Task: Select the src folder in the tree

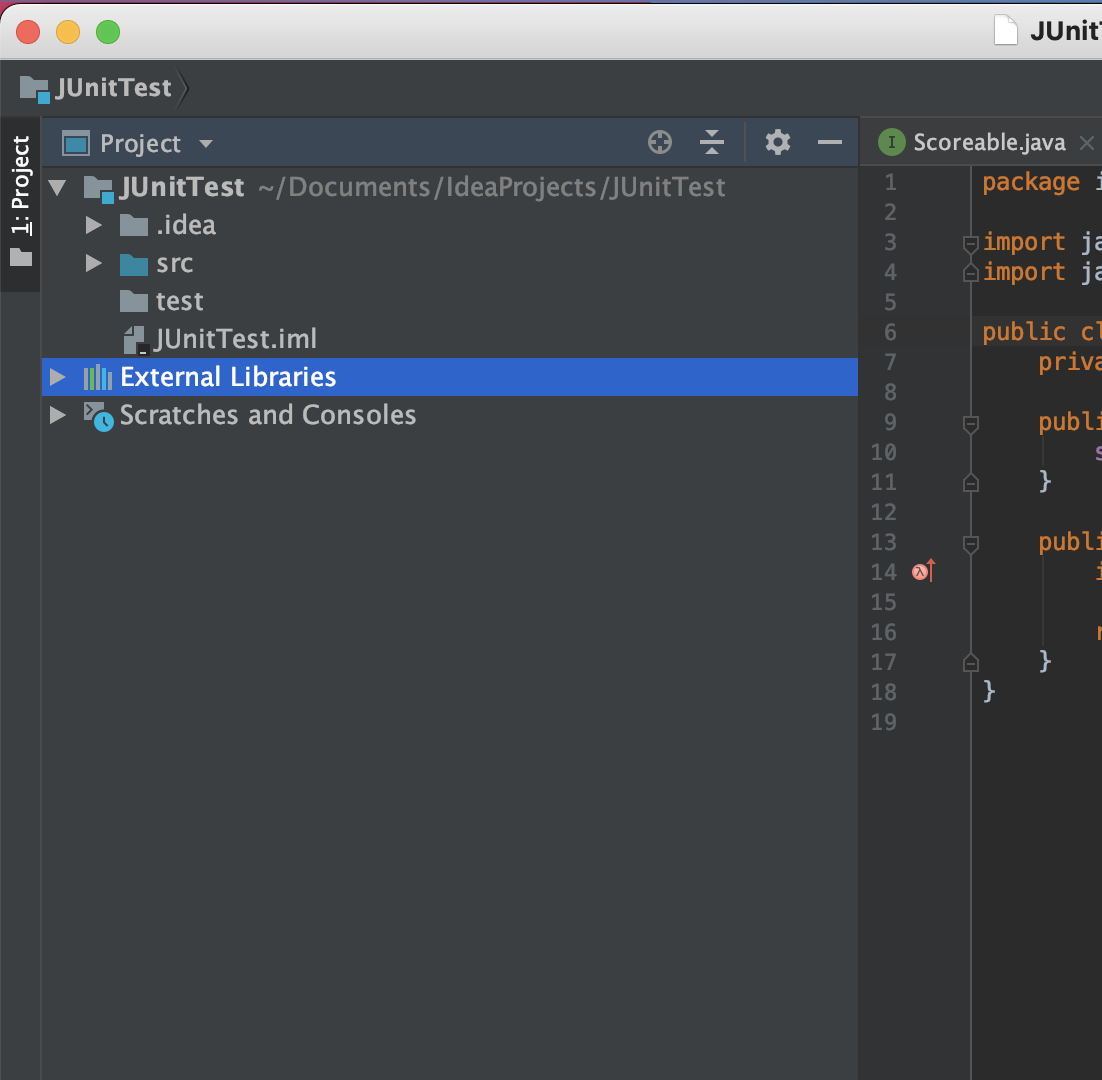Action: click(x=450, y=264)
